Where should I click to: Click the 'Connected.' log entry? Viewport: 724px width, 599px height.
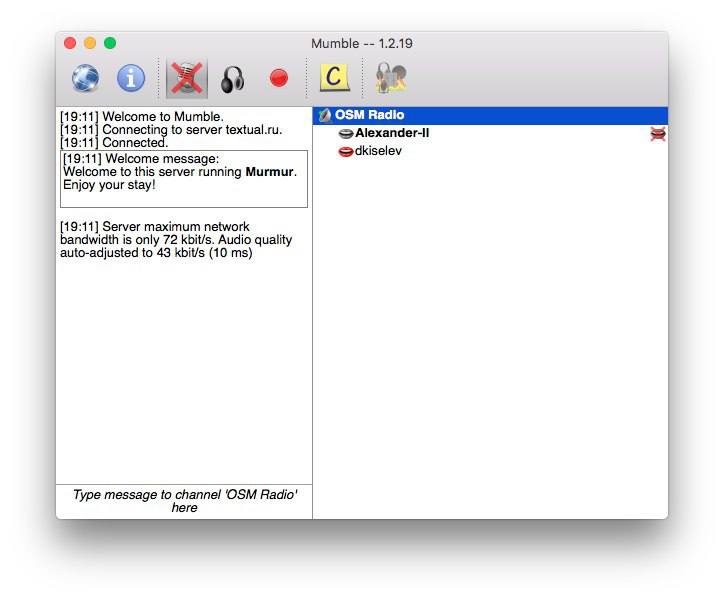[x=114, y=142]
